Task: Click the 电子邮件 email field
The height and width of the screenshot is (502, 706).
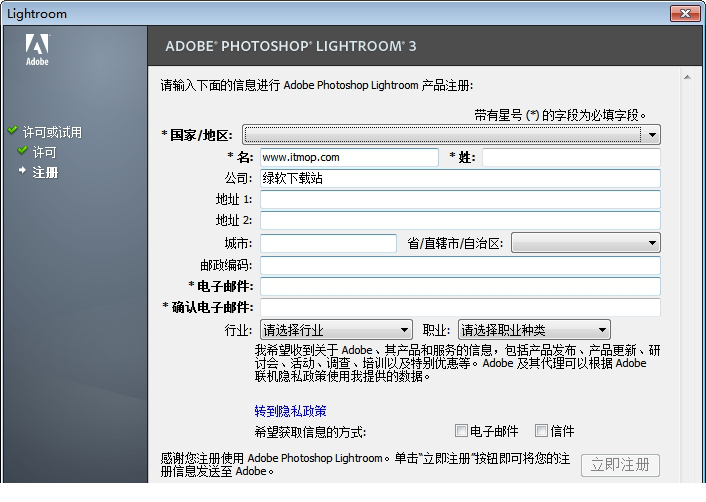Action: [460, 286]
